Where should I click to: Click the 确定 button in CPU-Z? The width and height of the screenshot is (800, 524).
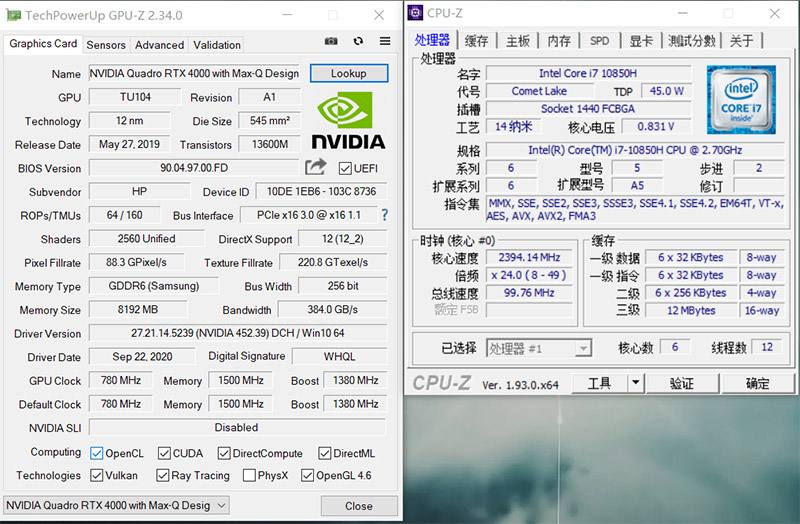[758, 383]
